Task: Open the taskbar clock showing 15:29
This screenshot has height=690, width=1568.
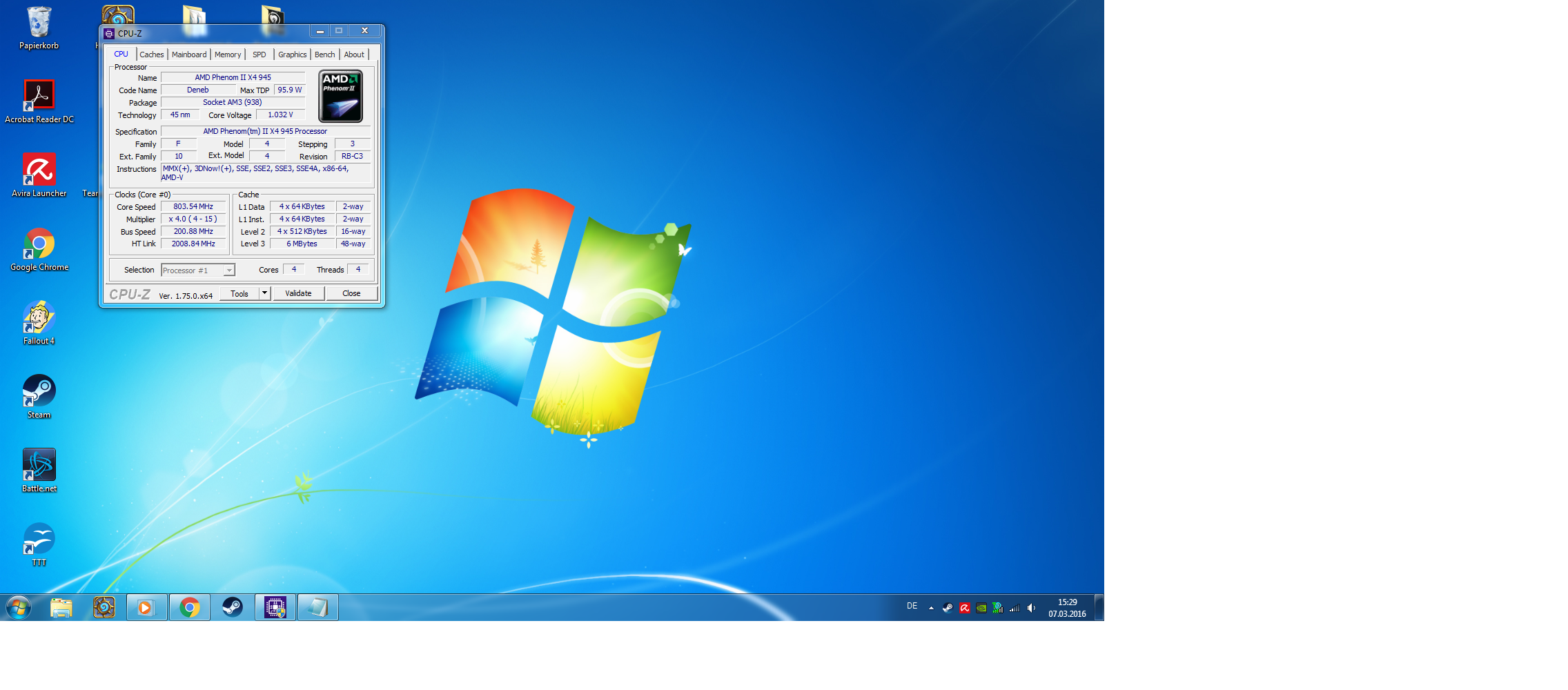Action: pyautogui.click(x=1067, y=608)
